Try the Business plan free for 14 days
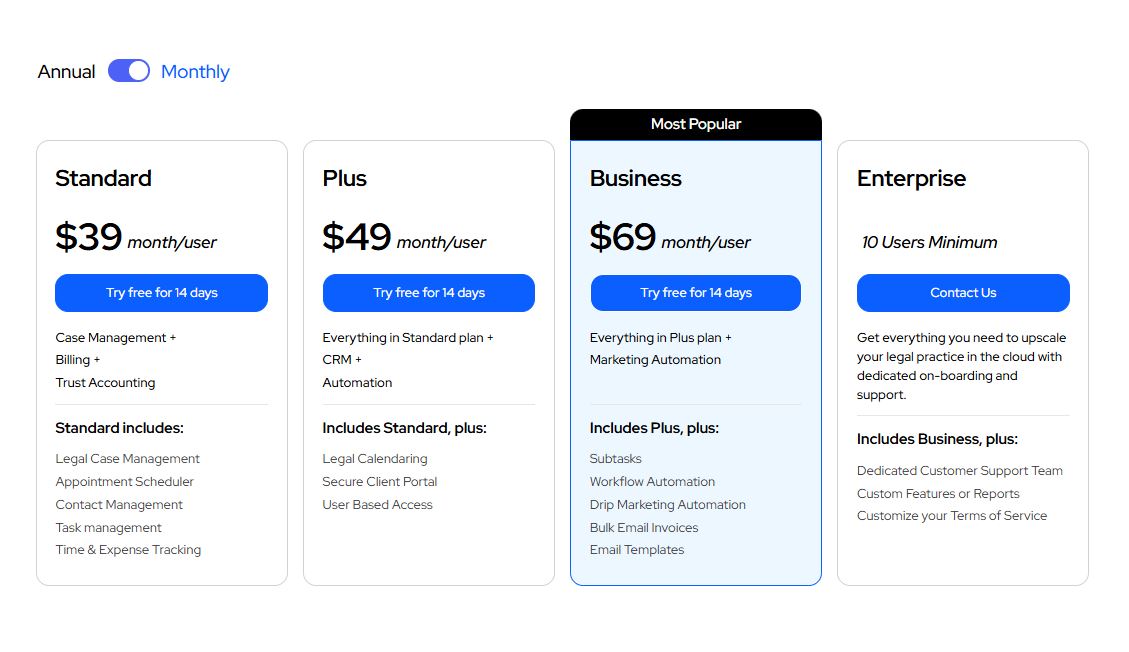This screenshot has width=1129, height=652. (695, 292)
